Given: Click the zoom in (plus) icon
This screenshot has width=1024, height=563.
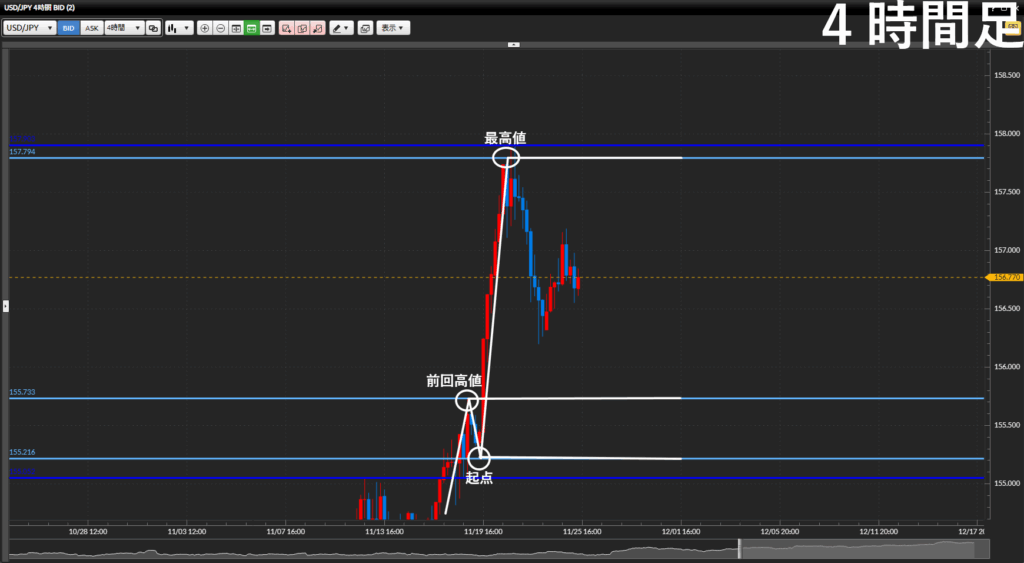Looking at the screenshot, I should [205, 28].
